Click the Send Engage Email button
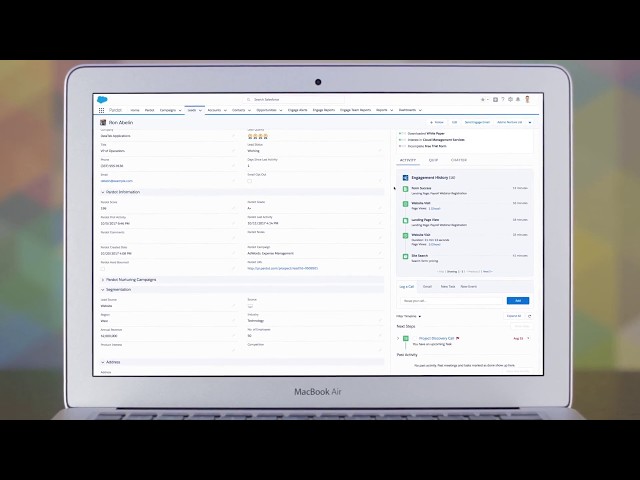This screenshot has height=480, width=640. [x=477, y=122]
